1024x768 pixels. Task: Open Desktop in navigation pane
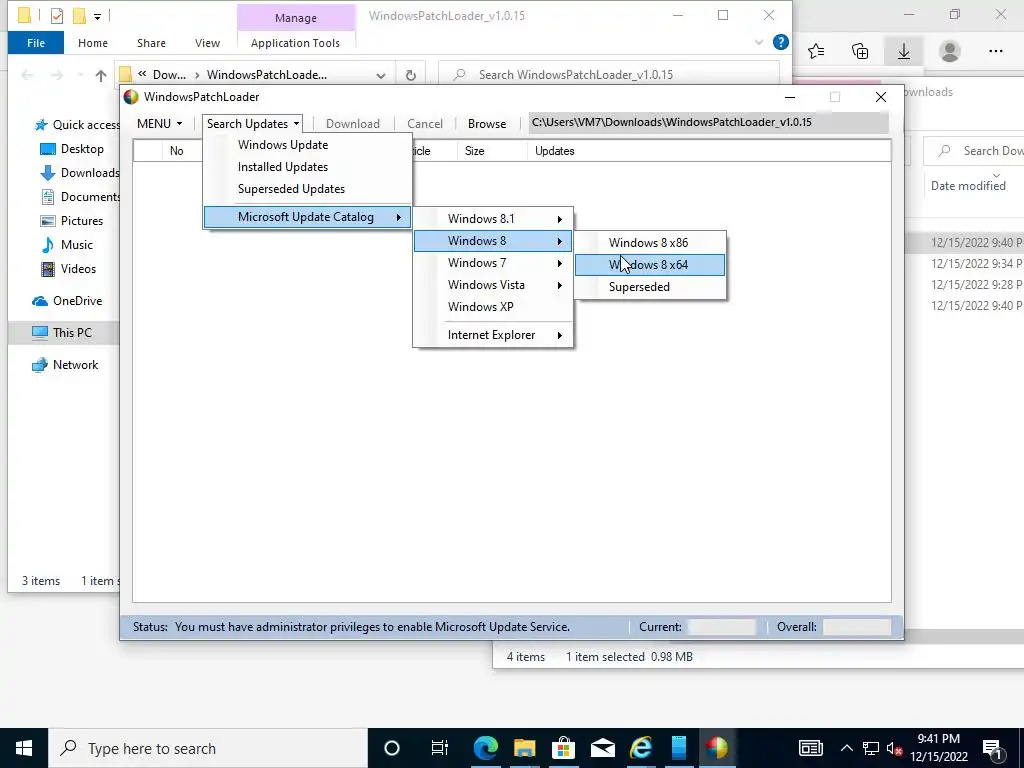click(x=72, y=149)
